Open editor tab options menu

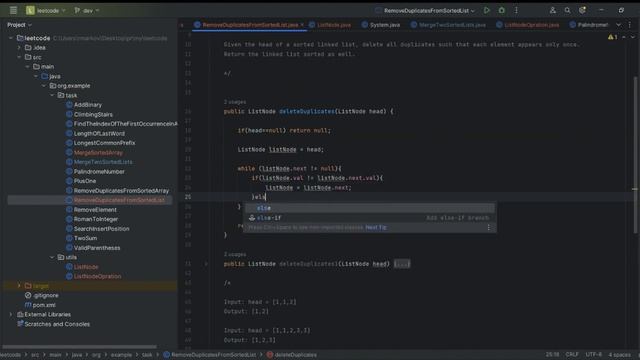(630, 25)
